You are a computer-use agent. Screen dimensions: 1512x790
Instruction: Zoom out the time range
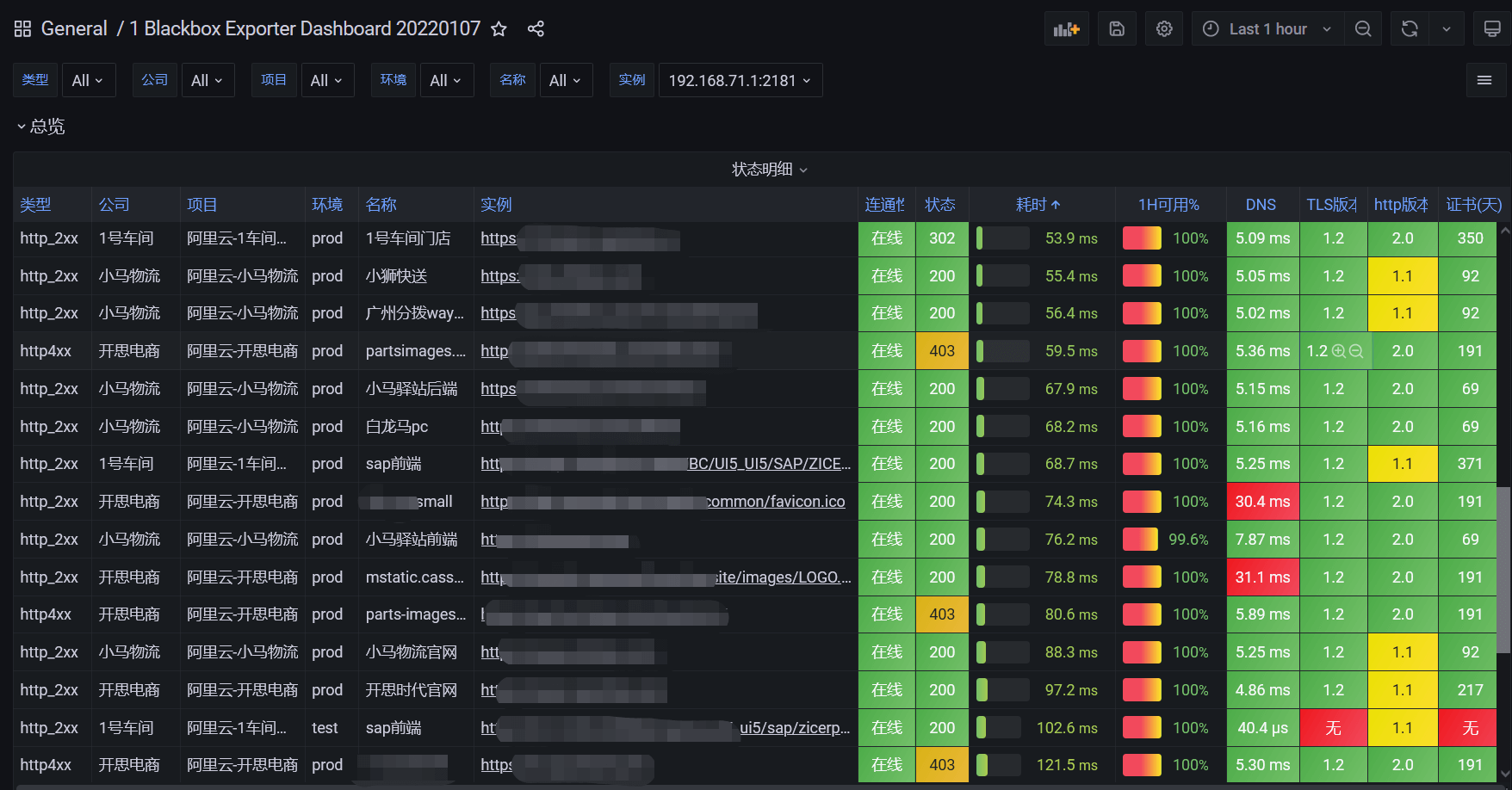tap(1363, 29)
